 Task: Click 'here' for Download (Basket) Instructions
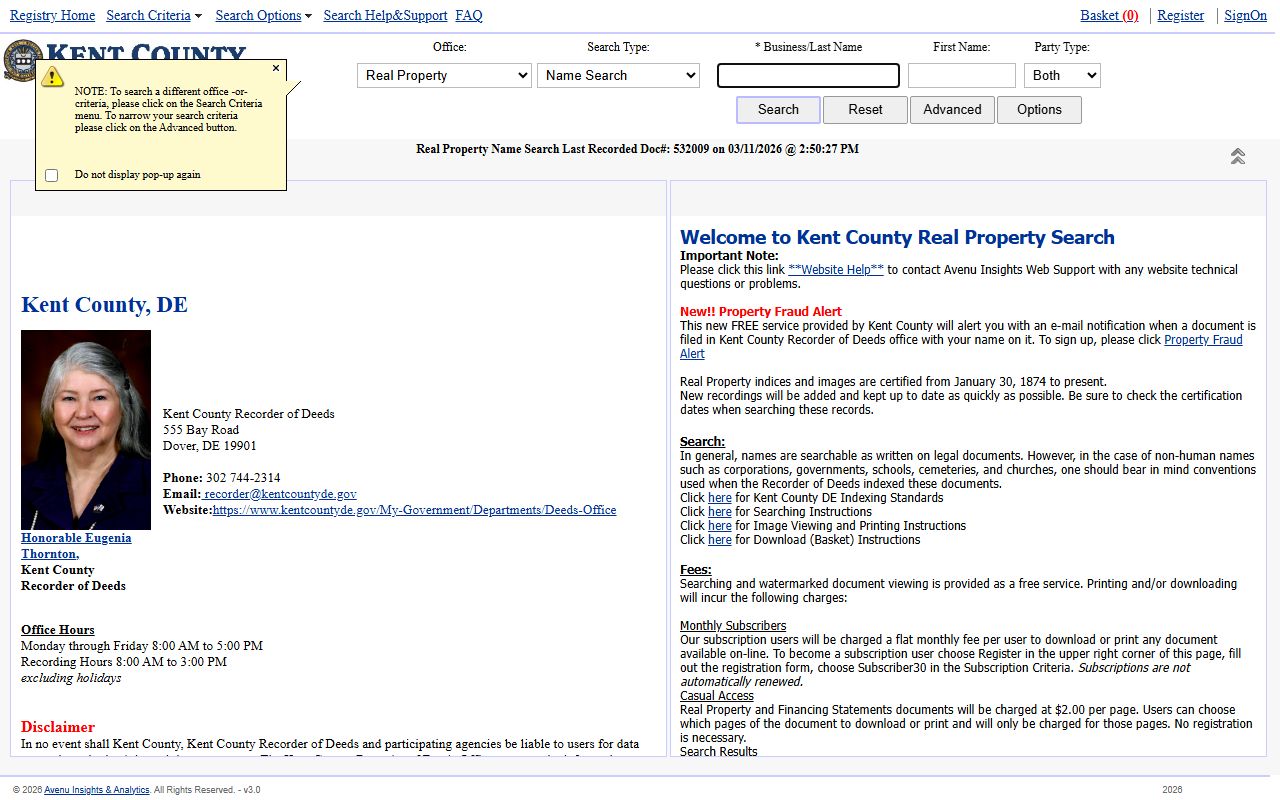pyautogui.click(x=720, y=540)
